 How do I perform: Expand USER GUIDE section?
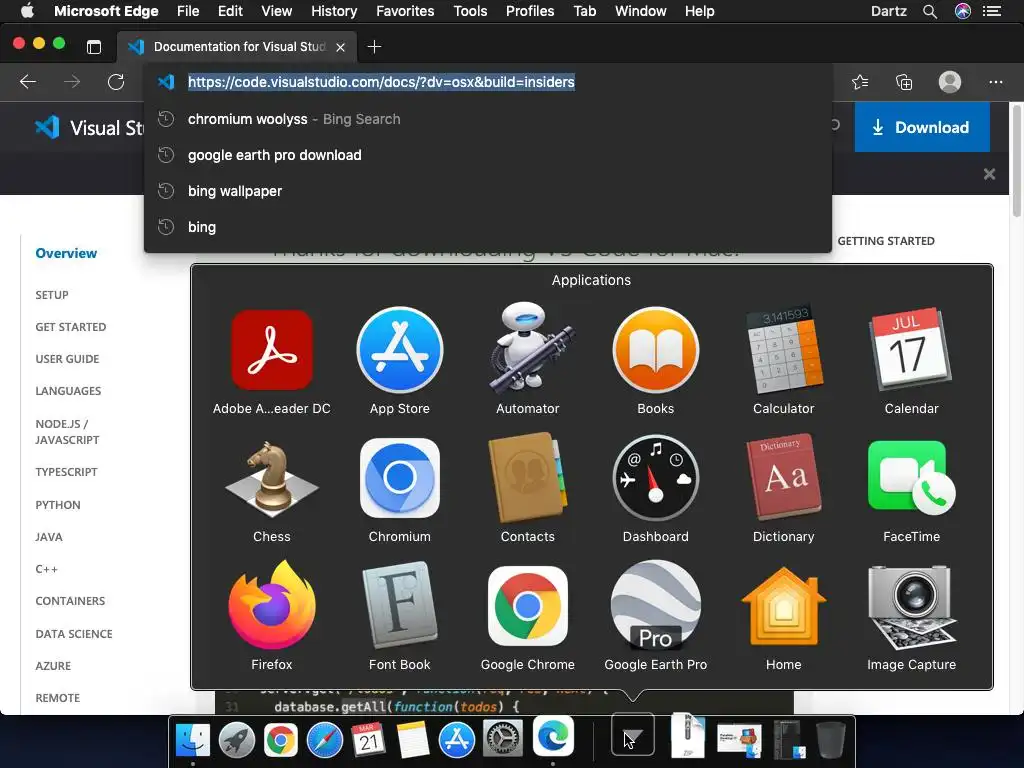(x=67, y=359)
